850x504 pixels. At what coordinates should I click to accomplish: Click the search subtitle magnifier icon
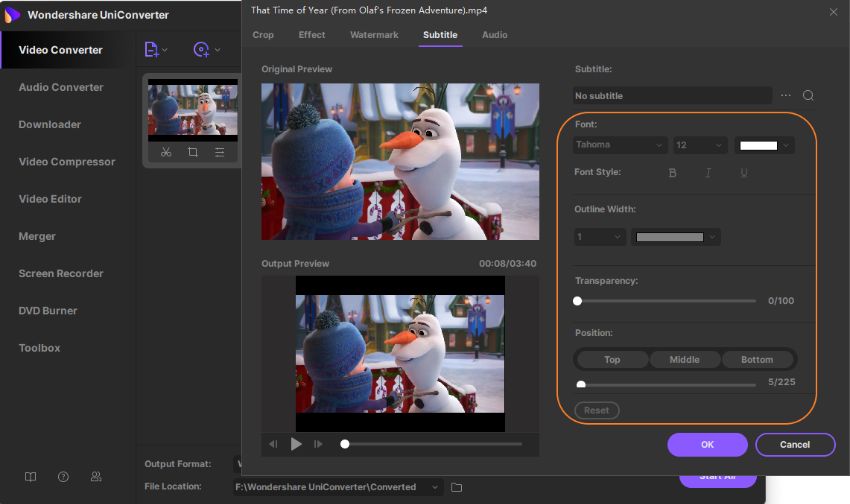coord(808,95)
